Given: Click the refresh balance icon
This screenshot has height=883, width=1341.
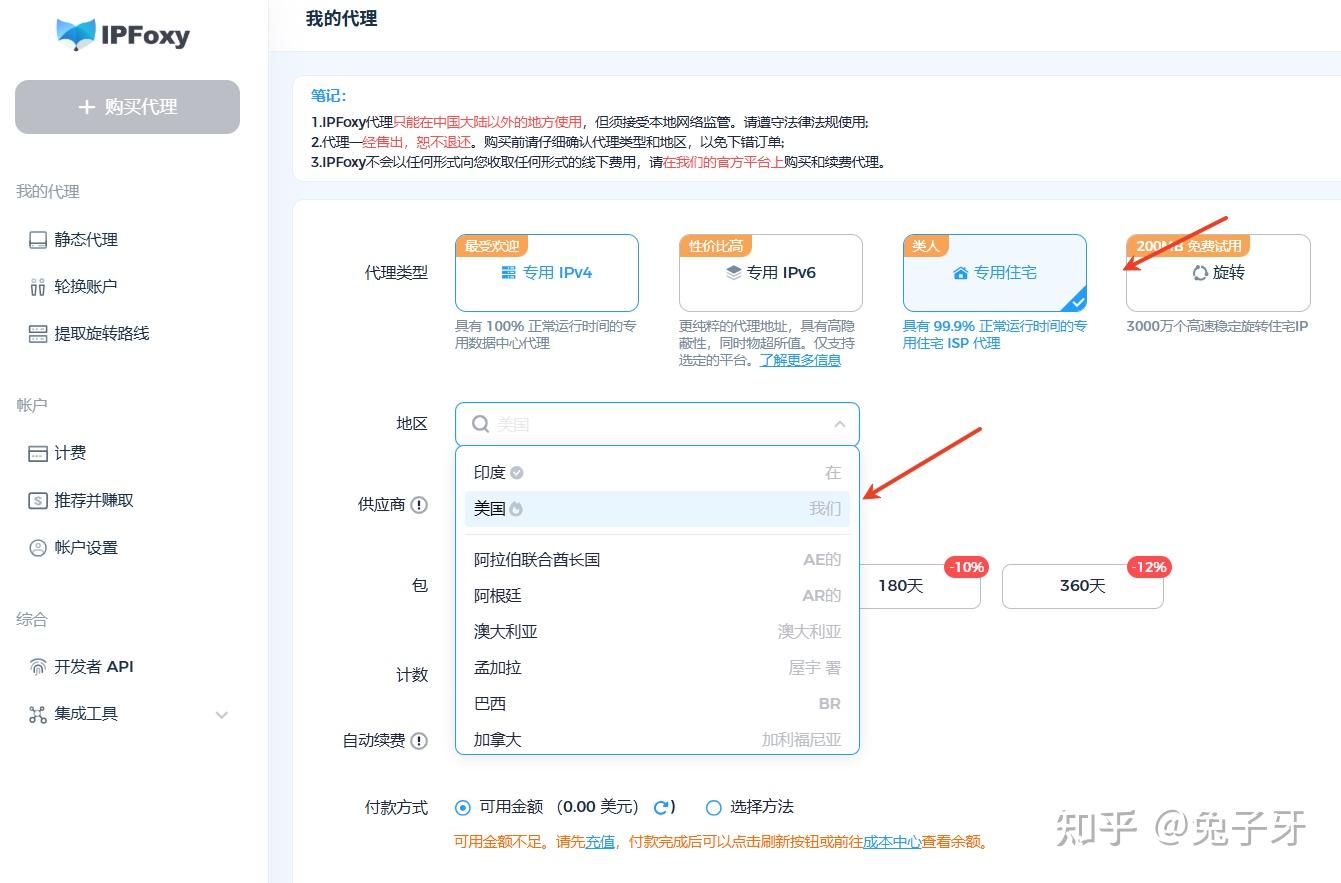Looking at the screenshot, I should coord(660,807).
